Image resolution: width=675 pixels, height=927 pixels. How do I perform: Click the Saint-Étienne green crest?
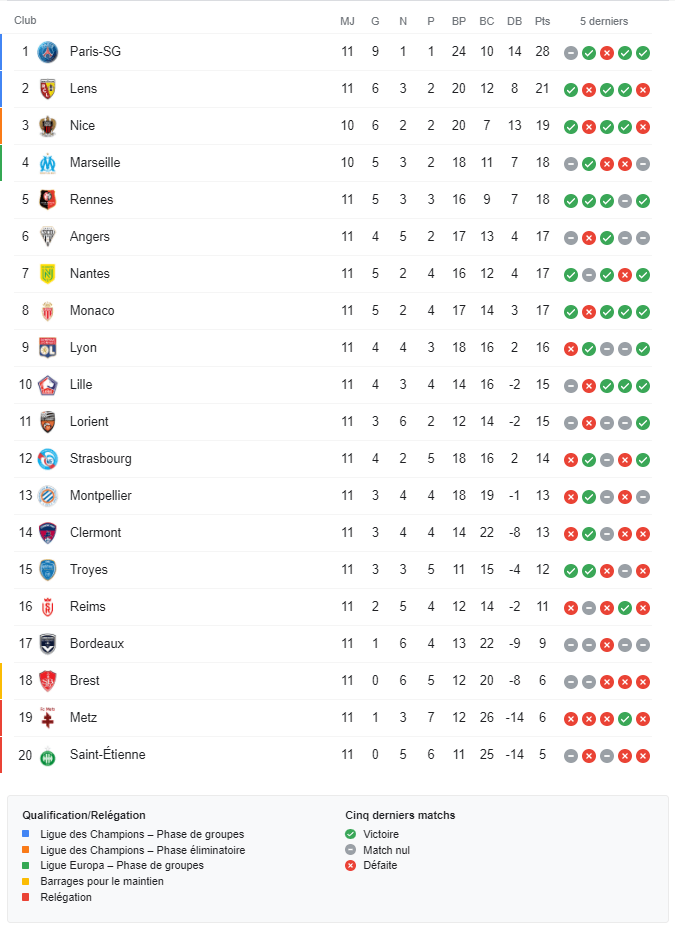pos(47,755)
